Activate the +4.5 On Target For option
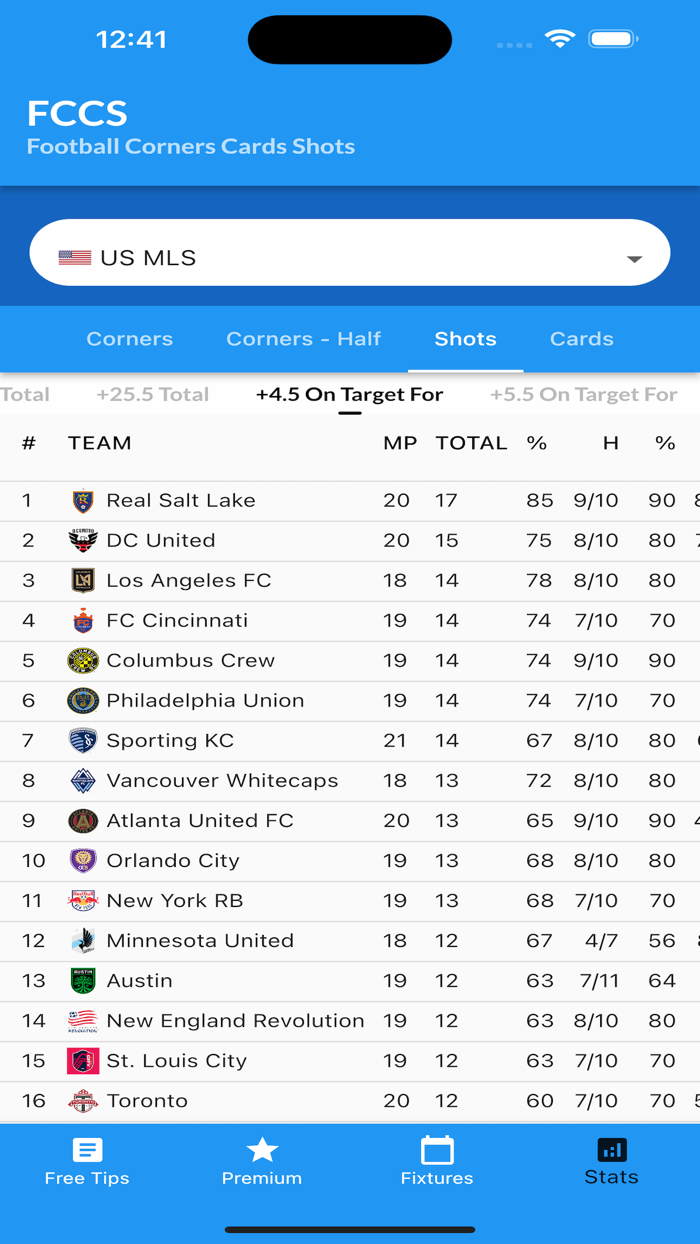Image resolution: width=700 pixels, height=1244 pixels. click(350, 394)
